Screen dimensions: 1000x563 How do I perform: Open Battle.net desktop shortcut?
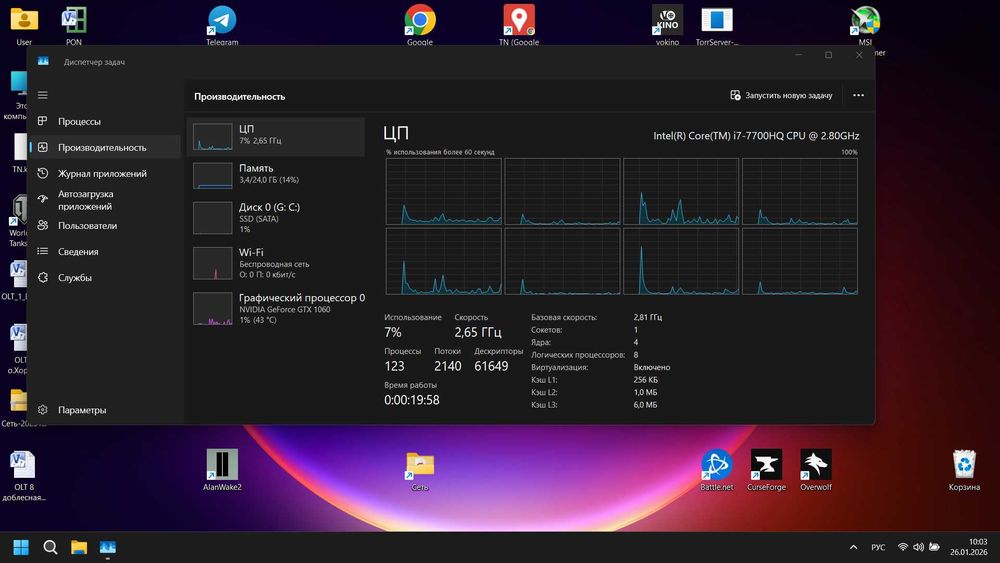coord(717,470)
